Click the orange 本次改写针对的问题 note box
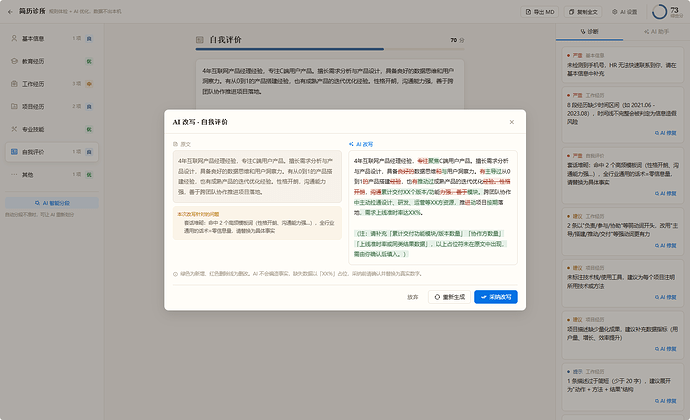 click(x=257, y=223)
